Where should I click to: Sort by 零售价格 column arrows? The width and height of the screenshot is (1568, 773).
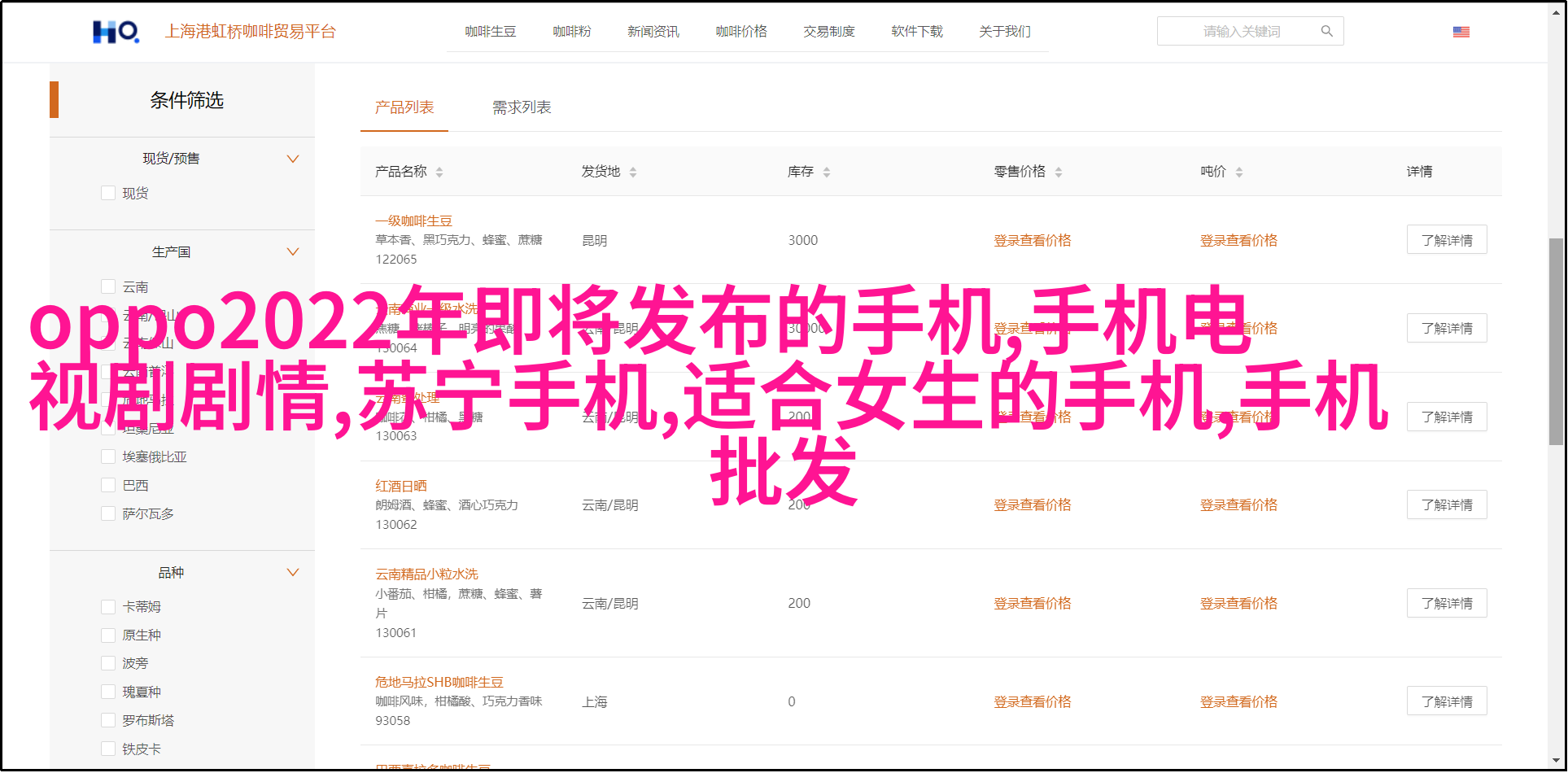point(1059,172)
